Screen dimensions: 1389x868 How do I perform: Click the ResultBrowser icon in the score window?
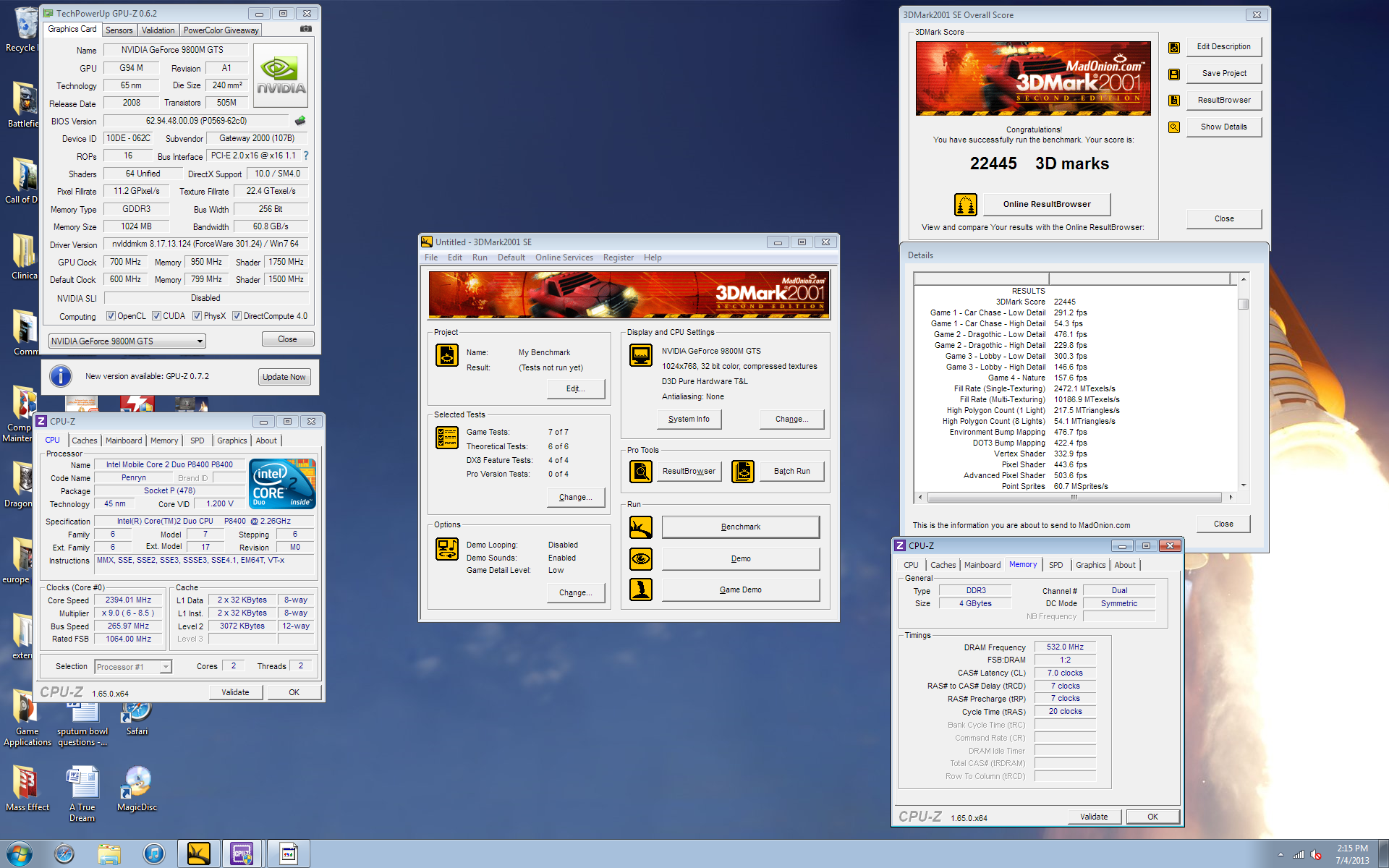point(1174,101)
